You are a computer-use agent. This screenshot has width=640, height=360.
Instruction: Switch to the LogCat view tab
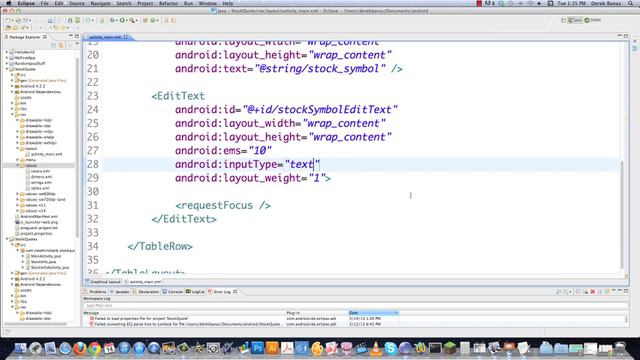coord(196,292)
